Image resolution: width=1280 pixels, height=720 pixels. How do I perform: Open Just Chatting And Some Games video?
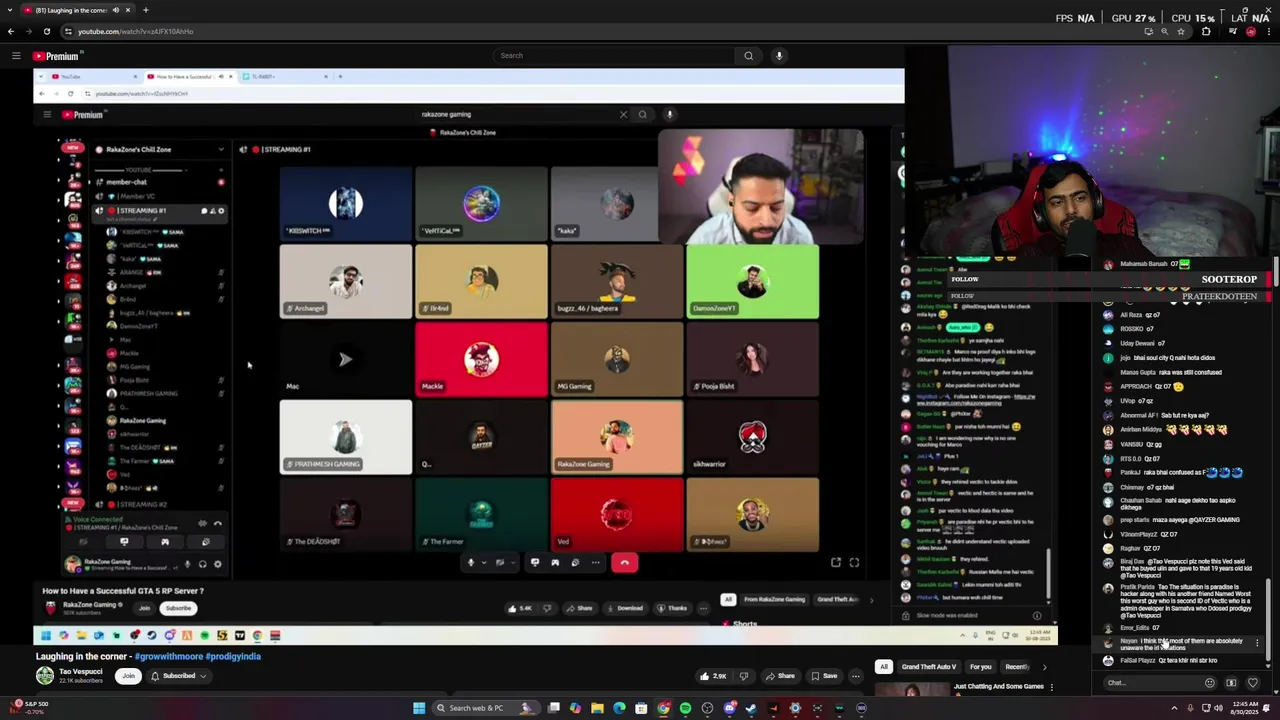[x=998, y=687]
